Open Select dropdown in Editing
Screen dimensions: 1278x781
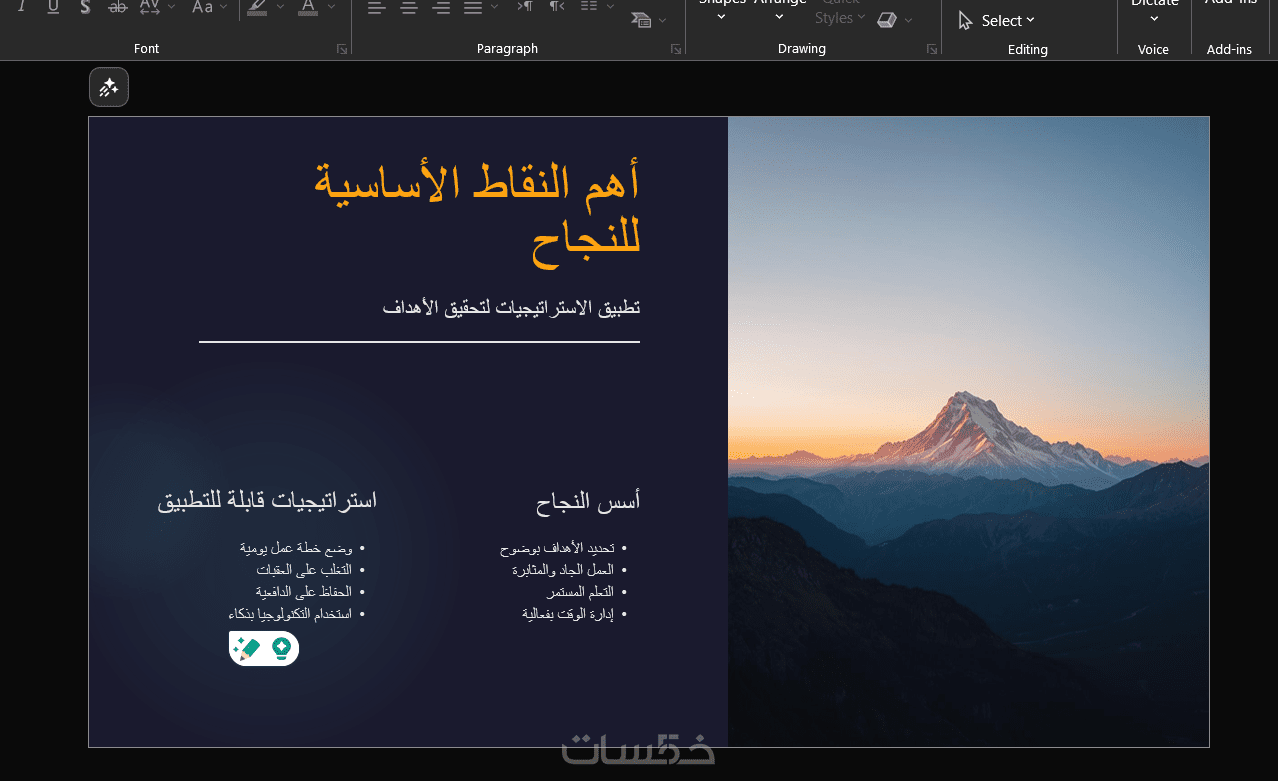pos(996,20)
